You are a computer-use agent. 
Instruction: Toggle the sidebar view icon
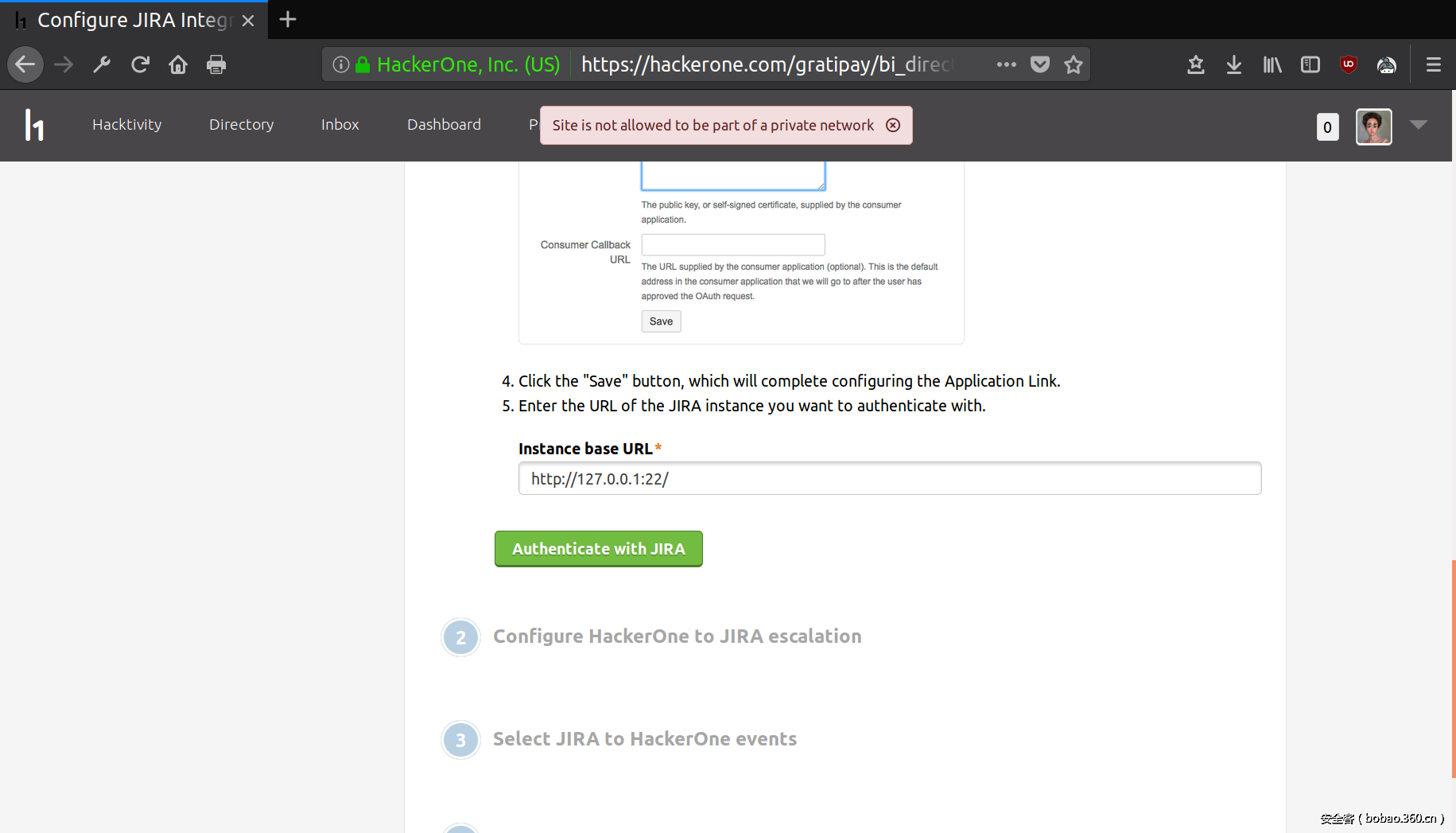(1310, 64)
